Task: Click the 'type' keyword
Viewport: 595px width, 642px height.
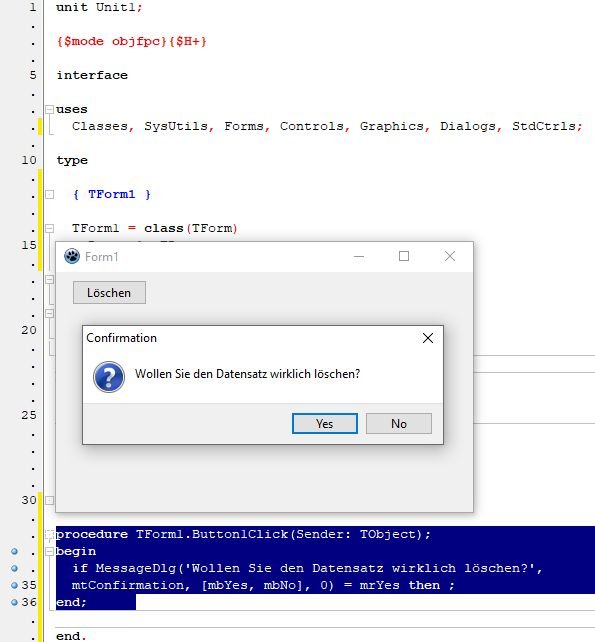Action: (x=72, y=160)
